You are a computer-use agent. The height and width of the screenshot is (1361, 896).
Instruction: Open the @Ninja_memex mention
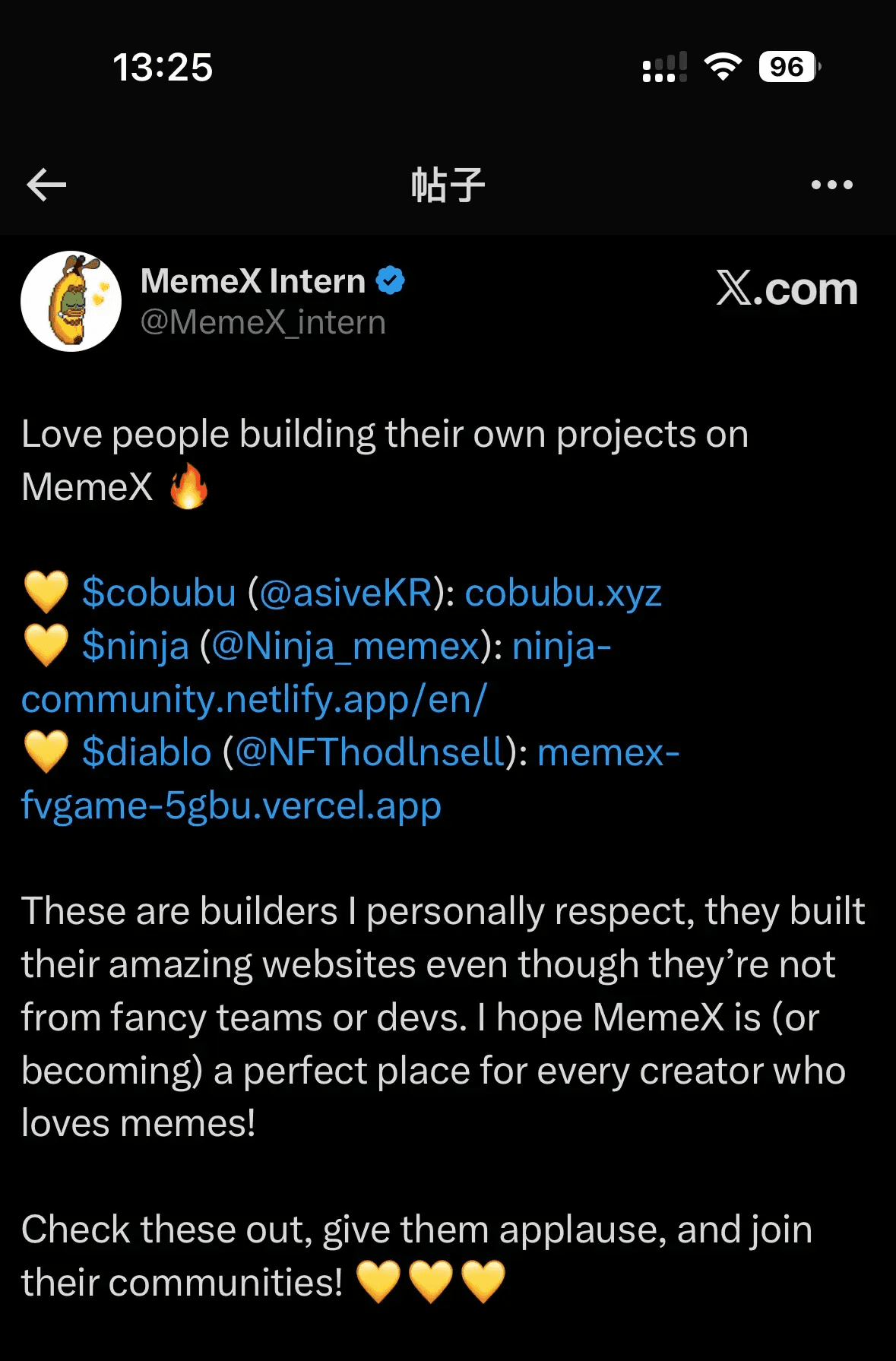pyautogui.click(x=346, y=646)
